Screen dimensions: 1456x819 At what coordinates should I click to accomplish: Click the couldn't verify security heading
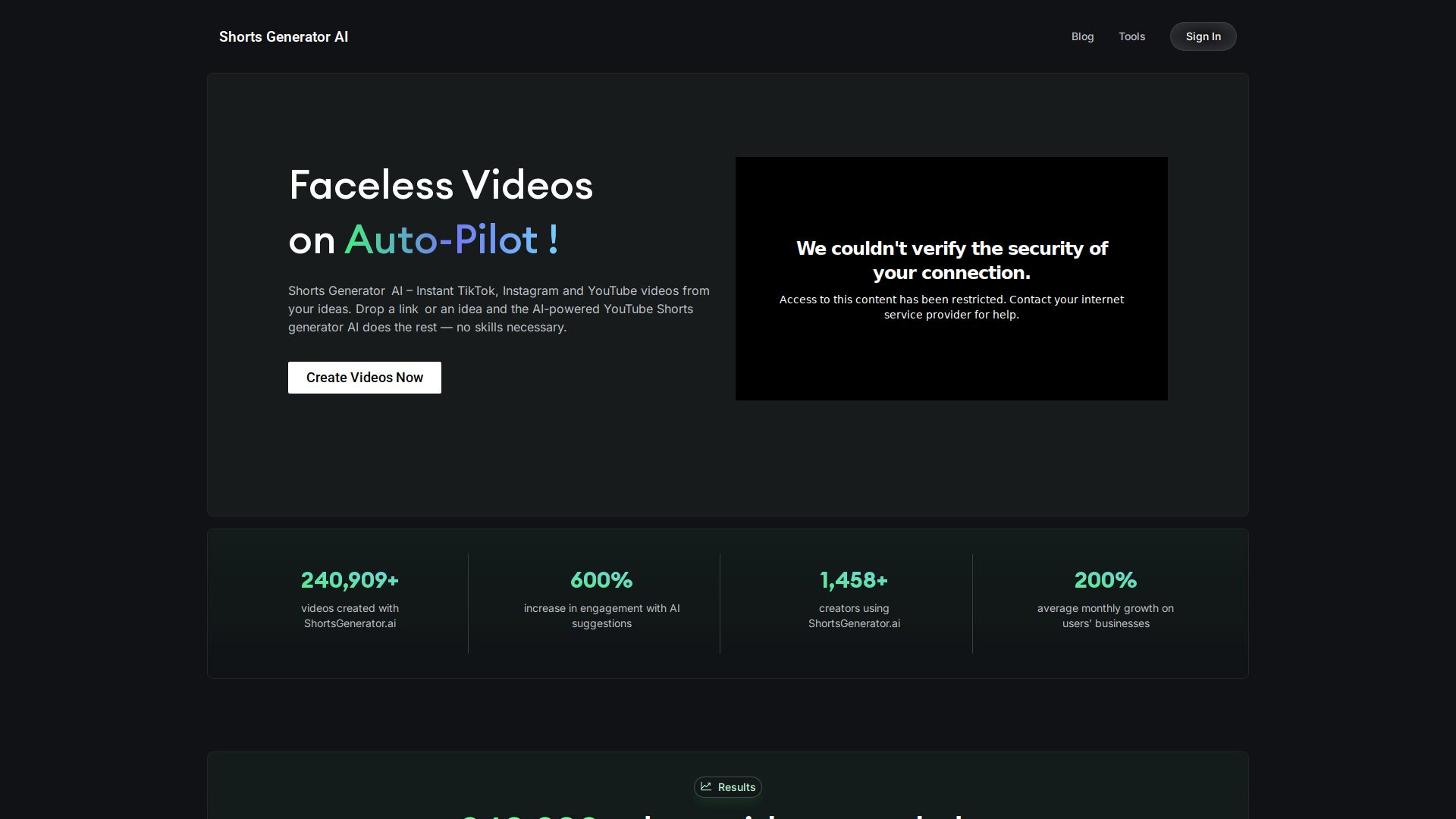[951, 260]
